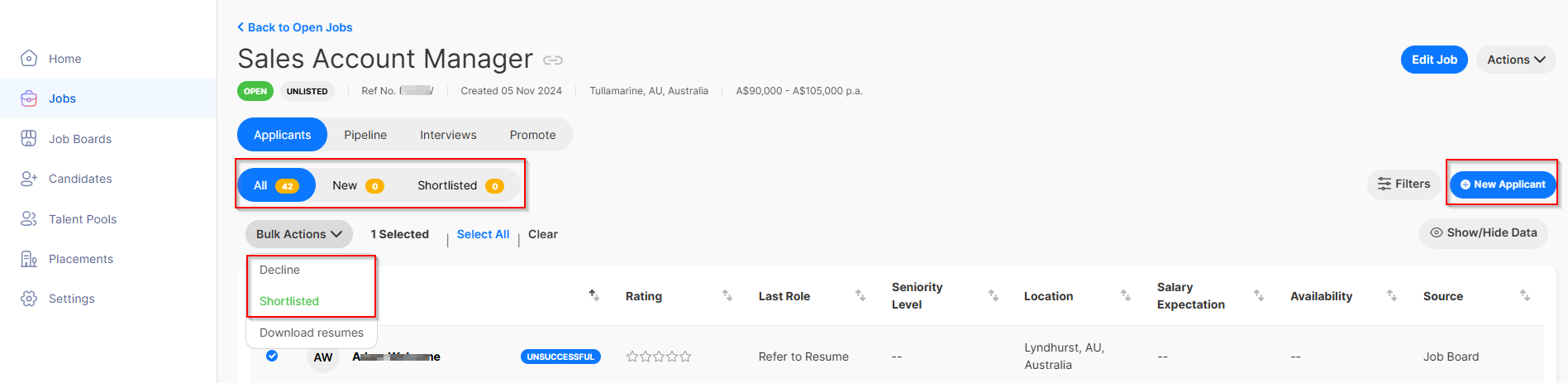This screenshot has width=1568, height=383.
Task: Click the sort arrows beside Rating
Action: pos(727,295)
